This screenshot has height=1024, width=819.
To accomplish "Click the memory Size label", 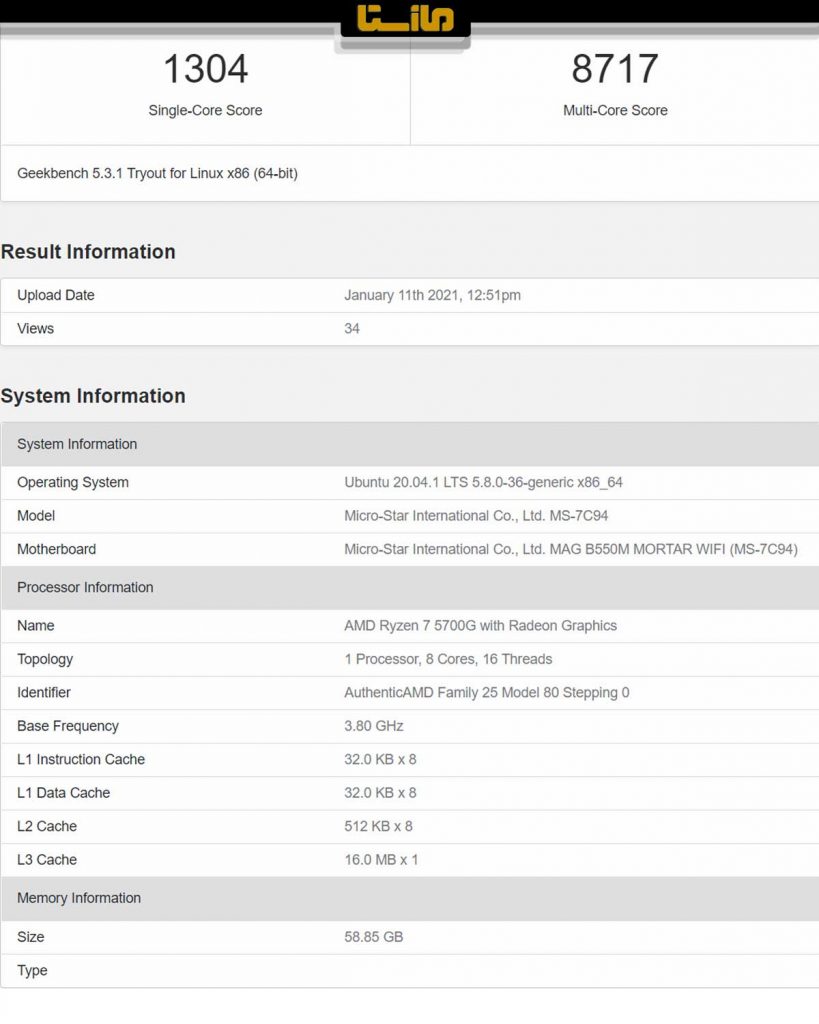I will pyautogui.click(x=31, y=937).
